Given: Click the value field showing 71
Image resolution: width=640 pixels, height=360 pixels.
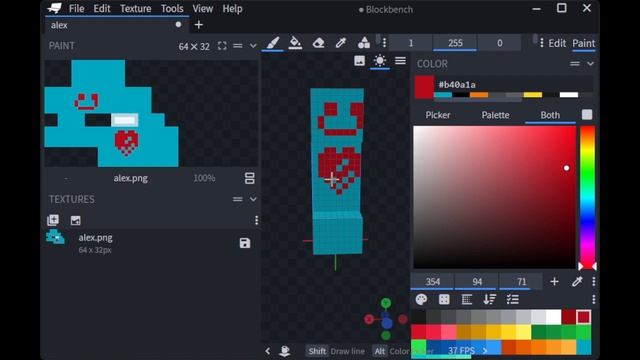Looking at the screenshot, I should (521, 282).
